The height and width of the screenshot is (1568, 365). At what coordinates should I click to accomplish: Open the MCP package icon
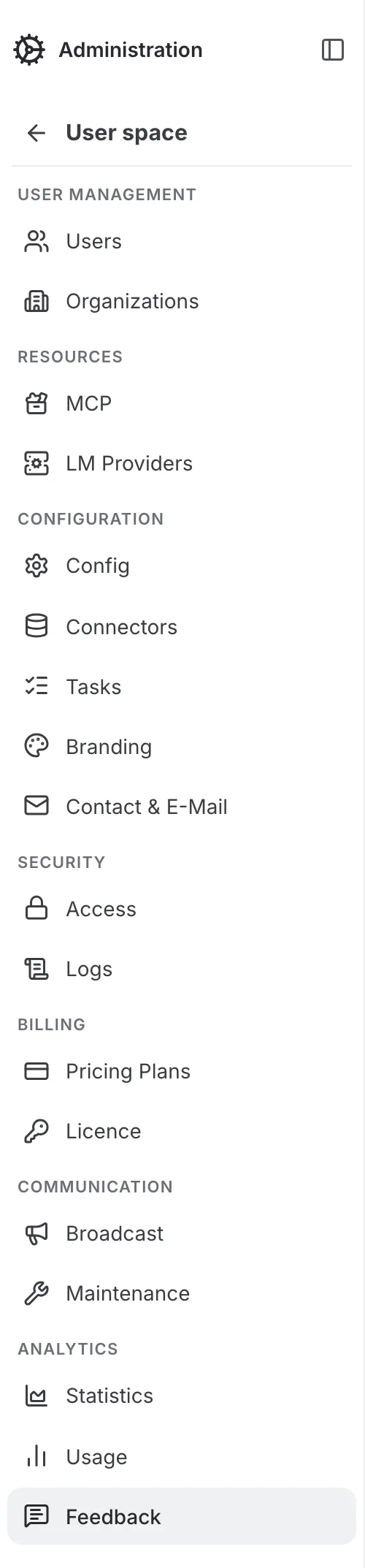36,403
